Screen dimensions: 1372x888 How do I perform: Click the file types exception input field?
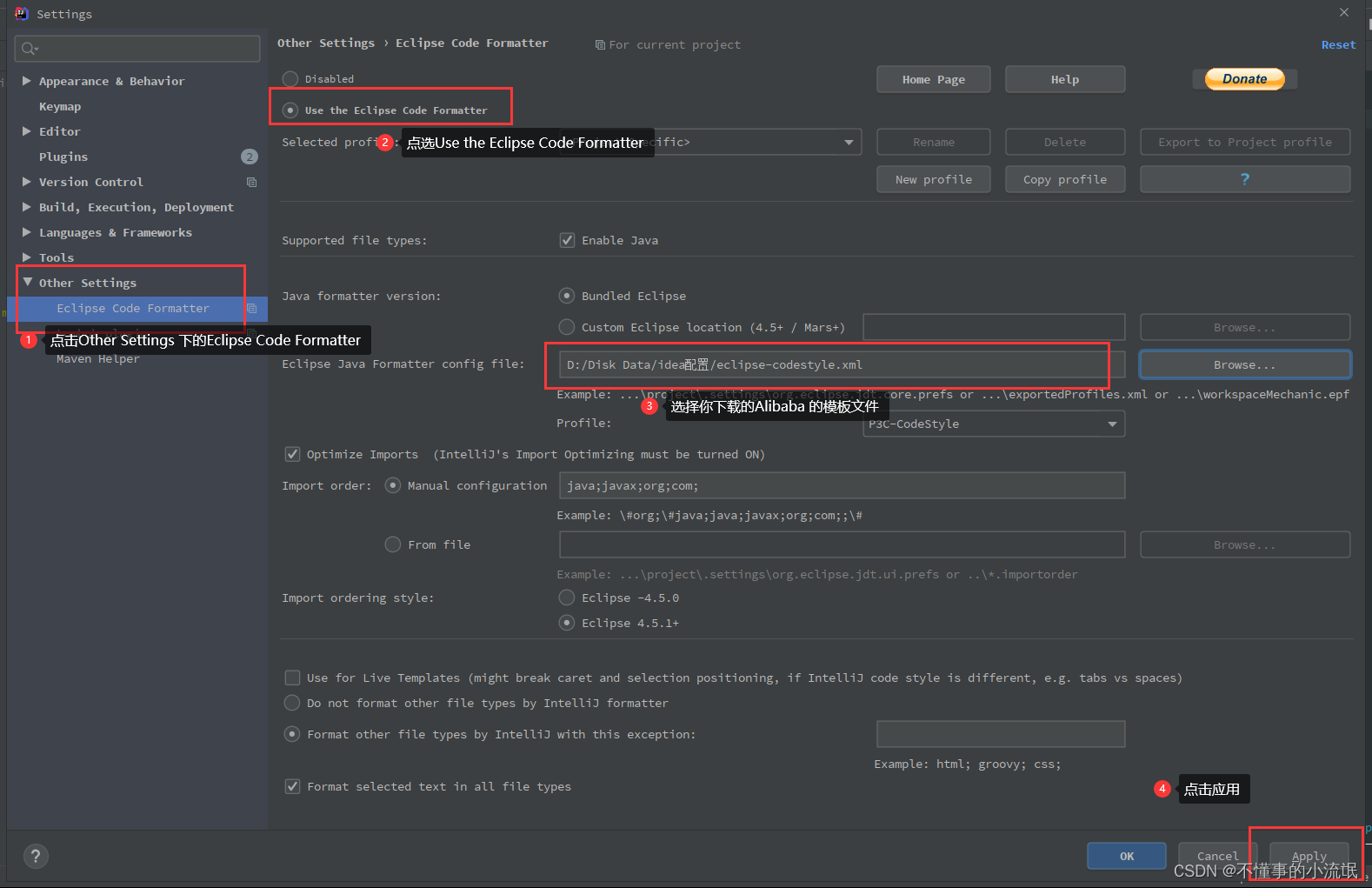1001,734
